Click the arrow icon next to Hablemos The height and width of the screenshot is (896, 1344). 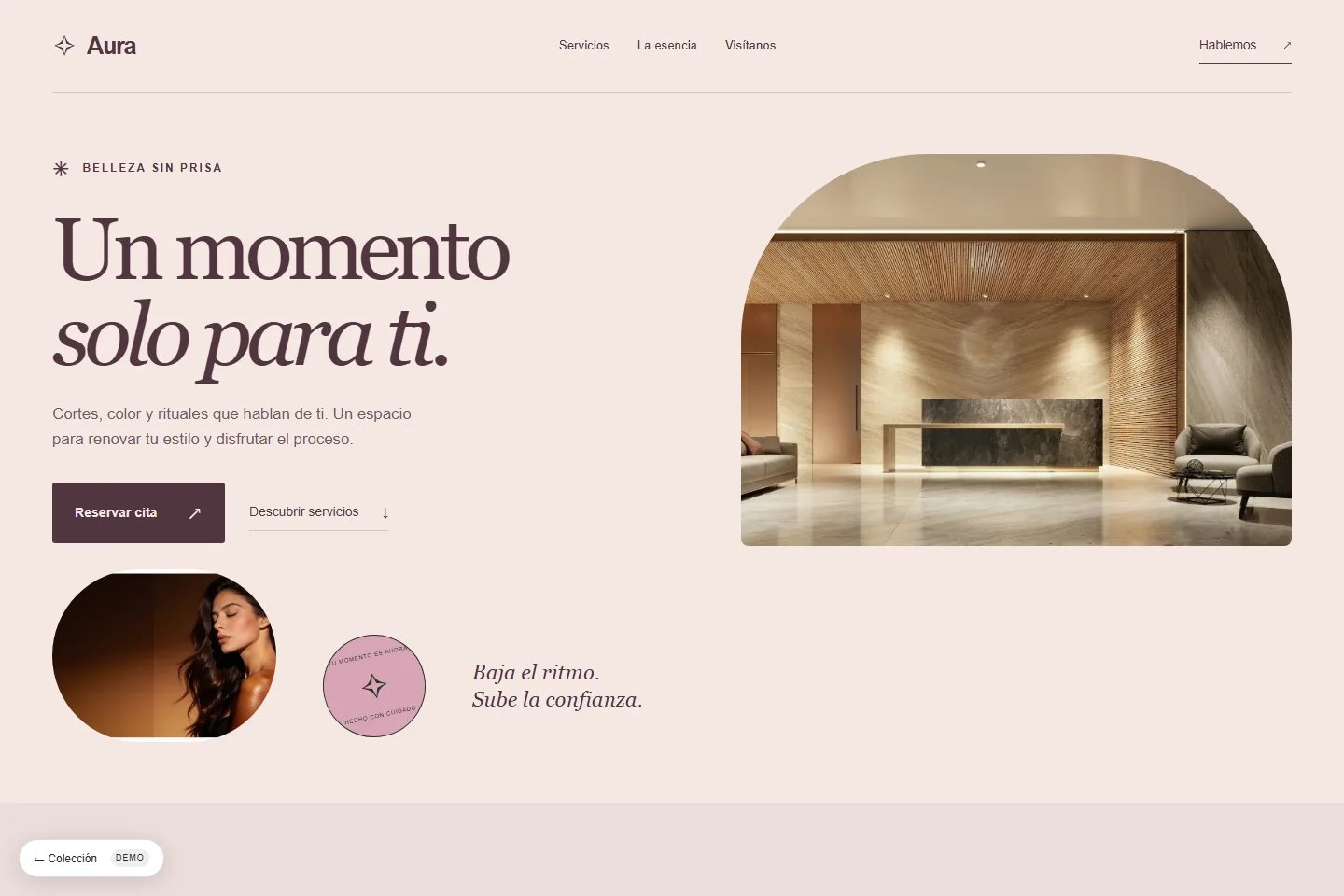(1287, 45)
